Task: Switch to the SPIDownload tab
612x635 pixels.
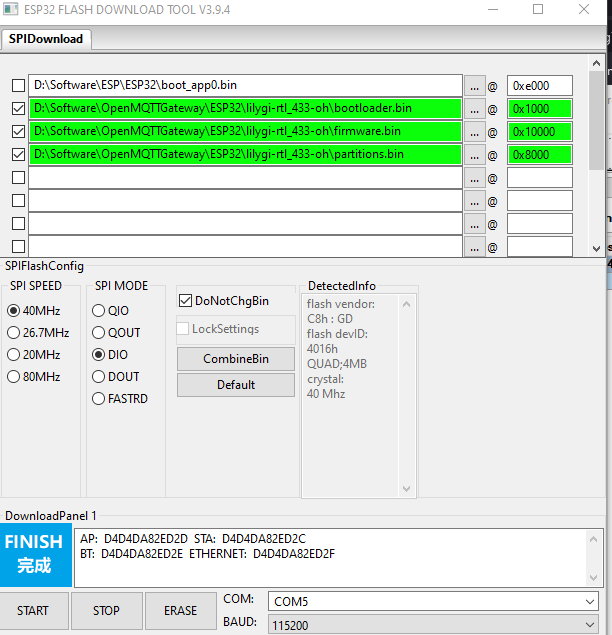Action: pyautogui.click(x=46, y=39)
